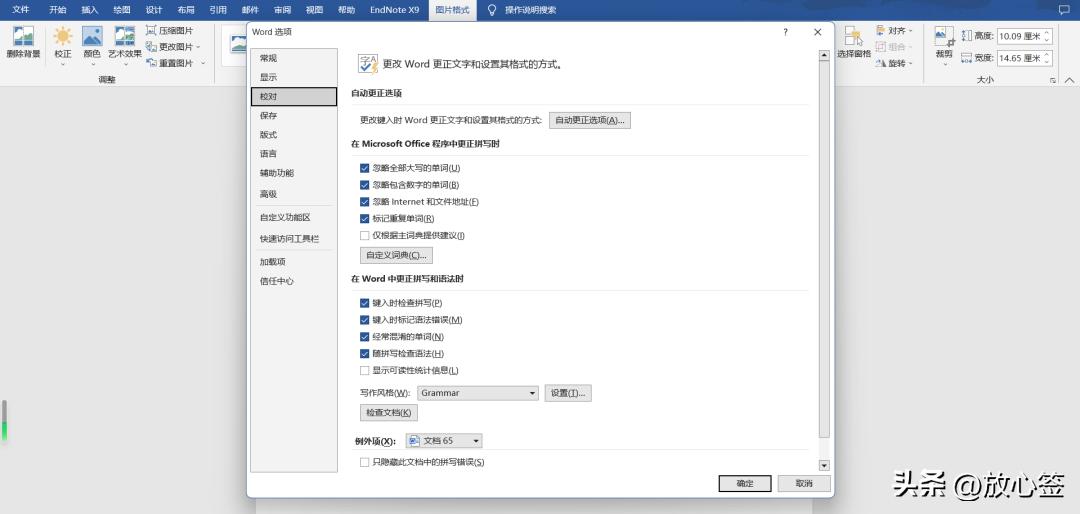Click Compress Pictures (压缩图片)
The image size is (1080, 514).
pos(169,31)
